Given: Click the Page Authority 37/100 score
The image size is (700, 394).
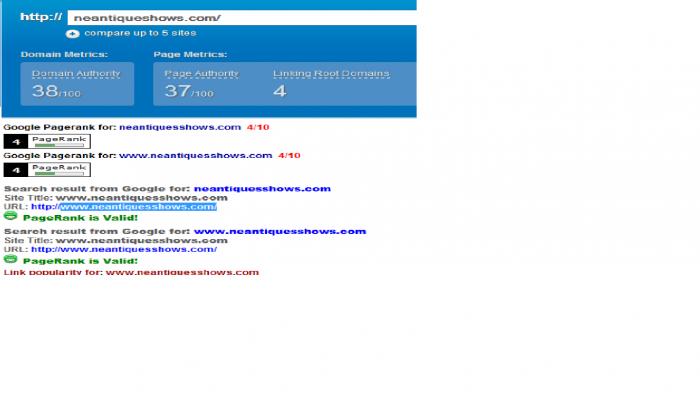Looking at the screenshot, I should [x=189, y=91].
